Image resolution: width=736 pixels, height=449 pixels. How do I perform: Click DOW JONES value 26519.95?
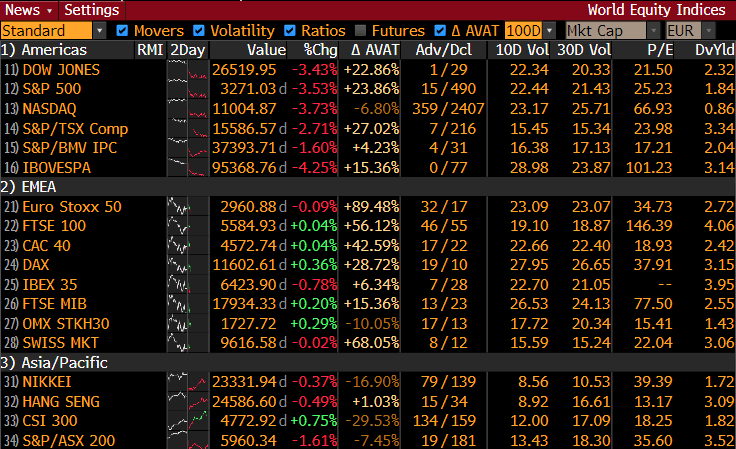(244, 70)
